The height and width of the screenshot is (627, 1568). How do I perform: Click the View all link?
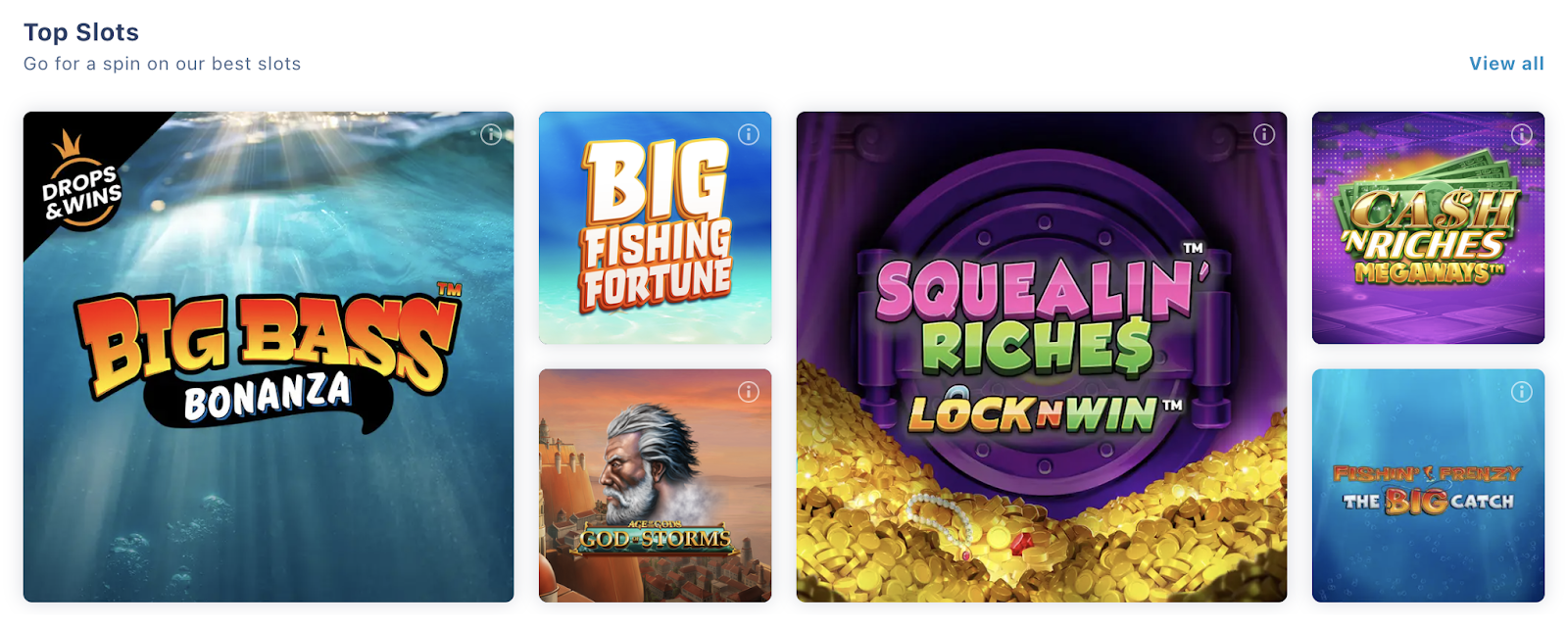click(1506, 64)
